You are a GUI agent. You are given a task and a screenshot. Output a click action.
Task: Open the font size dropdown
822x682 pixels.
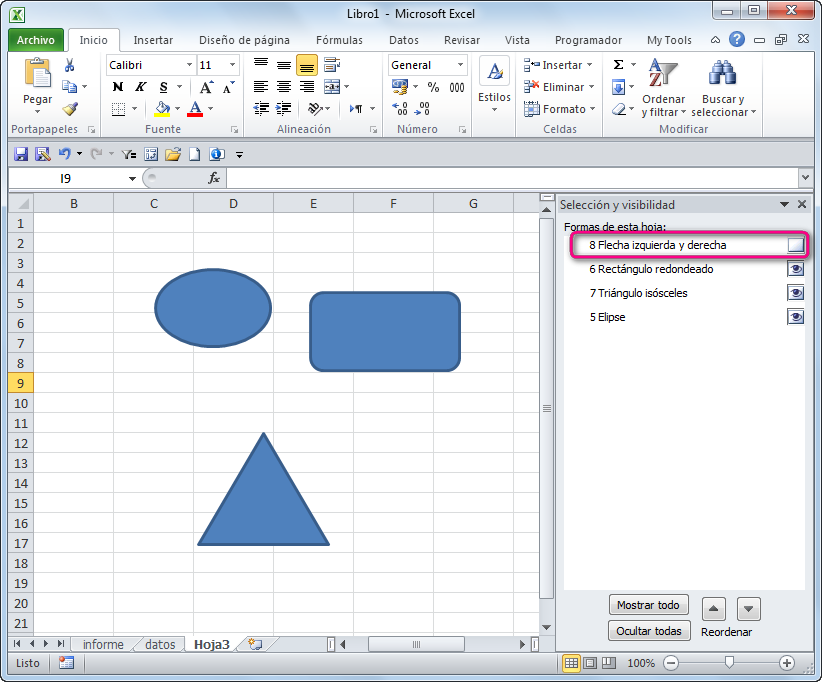[232, 64]
